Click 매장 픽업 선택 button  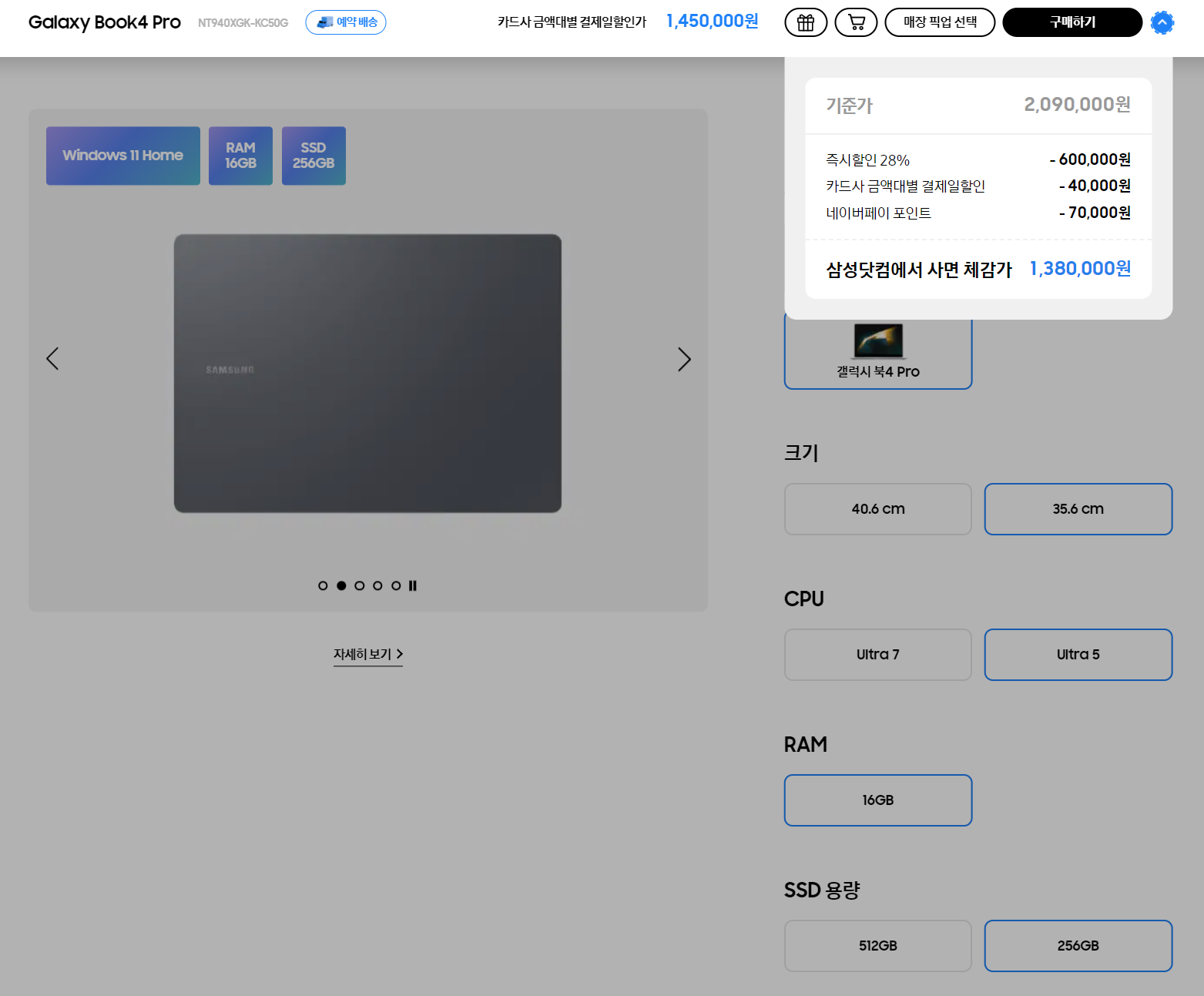(x=940, y=22)
